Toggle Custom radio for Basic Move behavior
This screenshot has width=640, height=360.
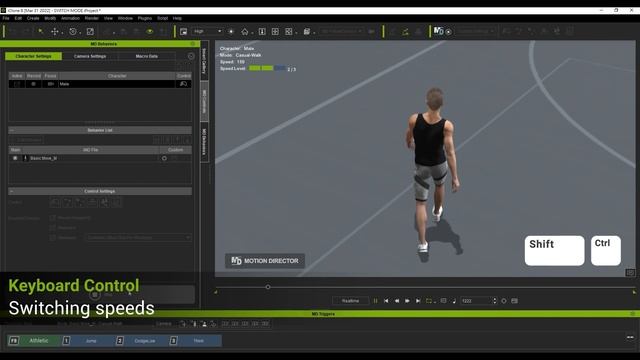tap(164, 158)
